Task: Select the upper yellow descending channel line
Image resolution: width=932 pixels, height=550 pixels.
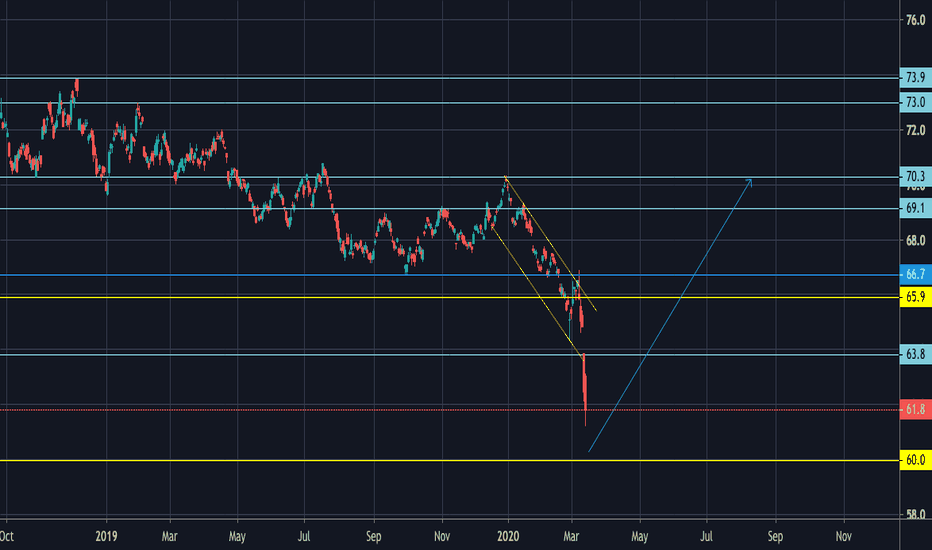Action: tap(550, 243)
